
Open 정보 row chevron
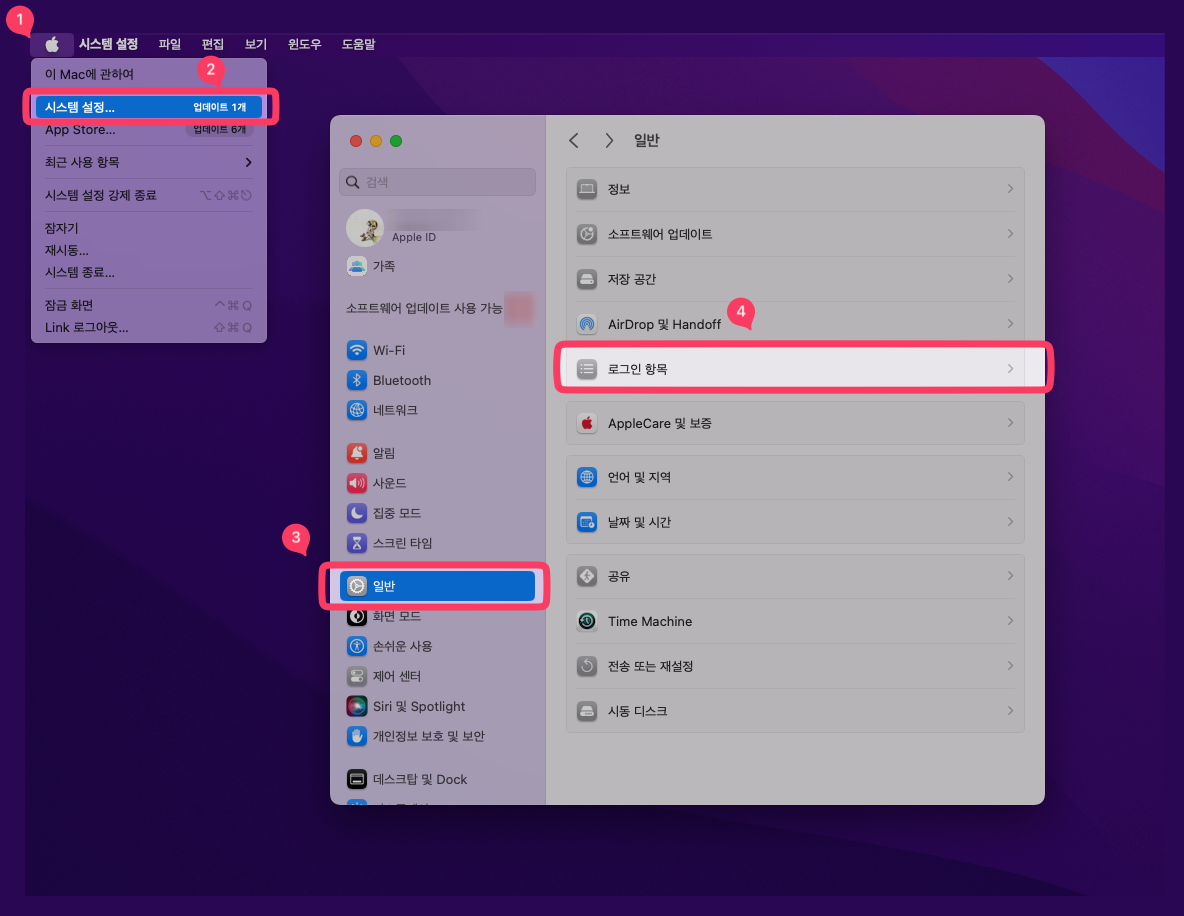coord(1010,189)
